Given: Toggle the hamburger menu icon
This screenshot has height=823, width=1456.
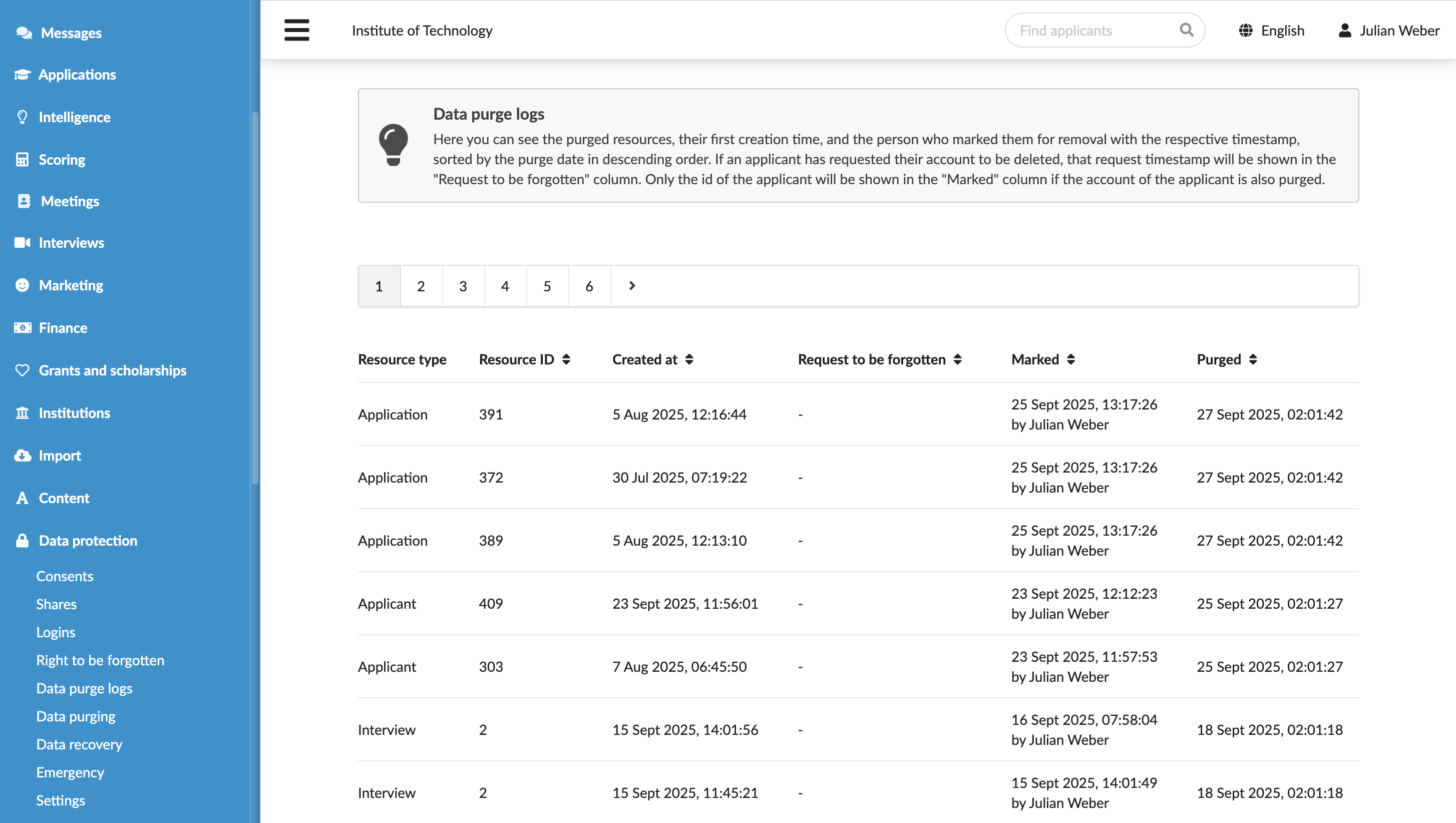Looking at the screenshot, I should 297,30.
